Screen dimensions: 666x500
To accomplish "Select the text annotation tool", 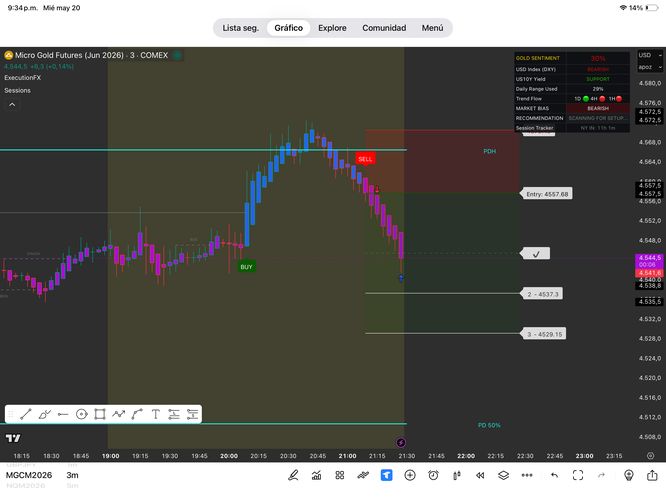I will pos(155,414).
